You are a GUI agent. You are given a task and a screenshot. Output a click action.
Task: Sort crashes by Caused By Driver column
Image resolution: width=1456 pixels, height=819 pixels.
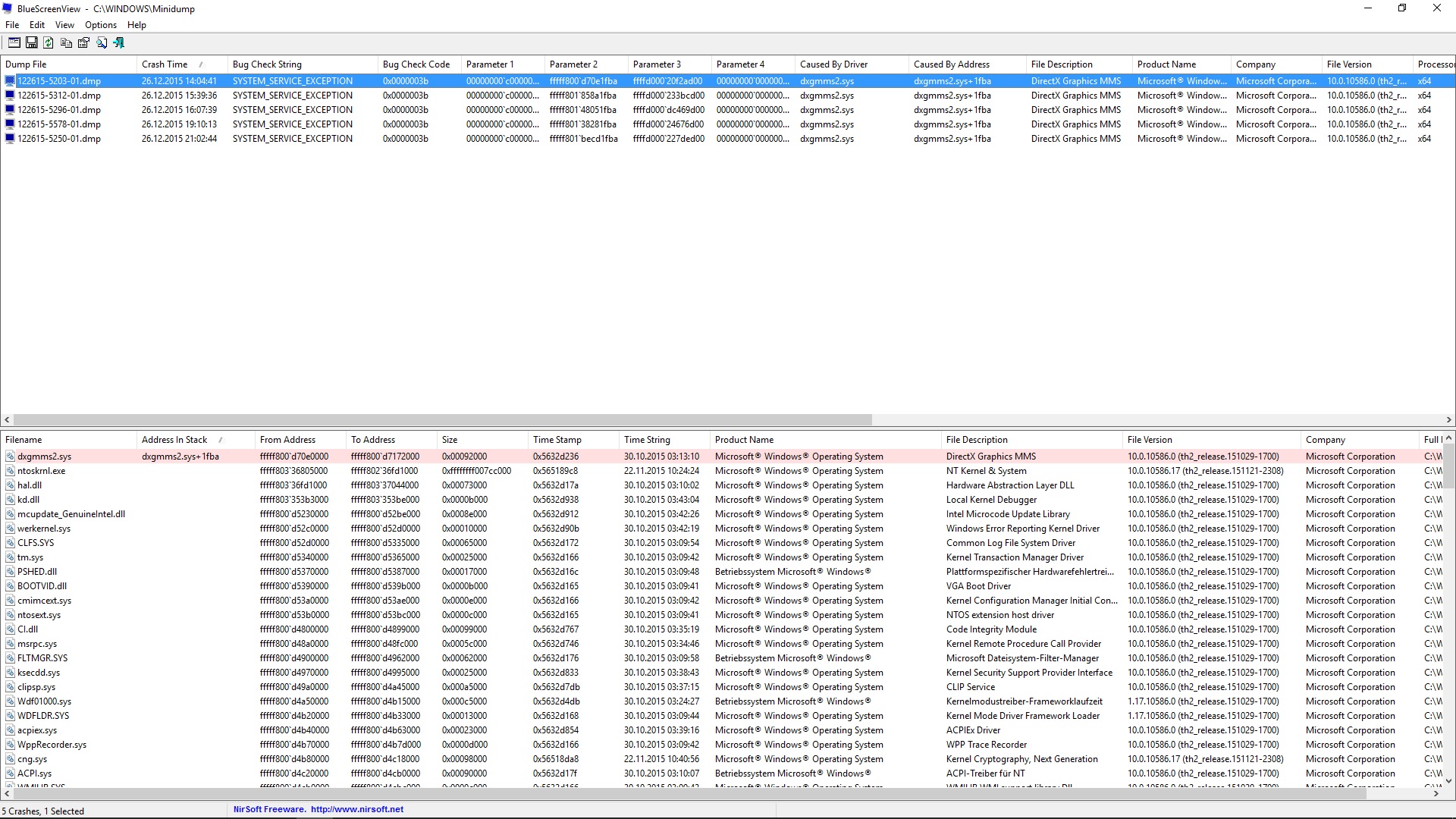click(x=833, y=64)
